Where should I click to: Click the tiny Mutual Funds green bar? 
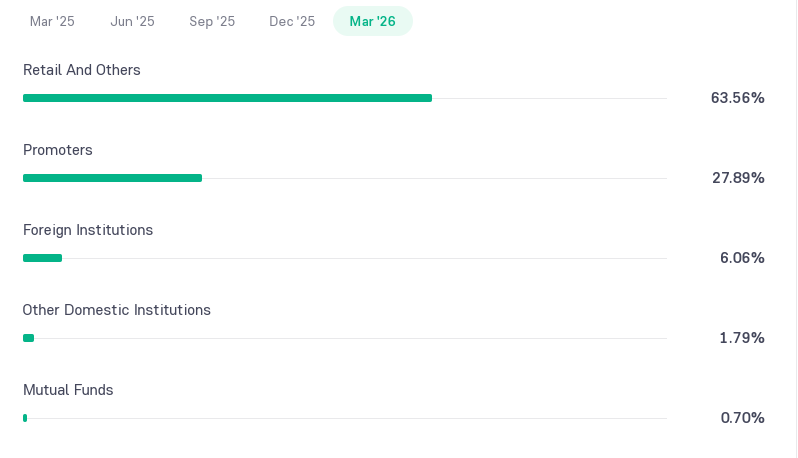tap(25, 418)
